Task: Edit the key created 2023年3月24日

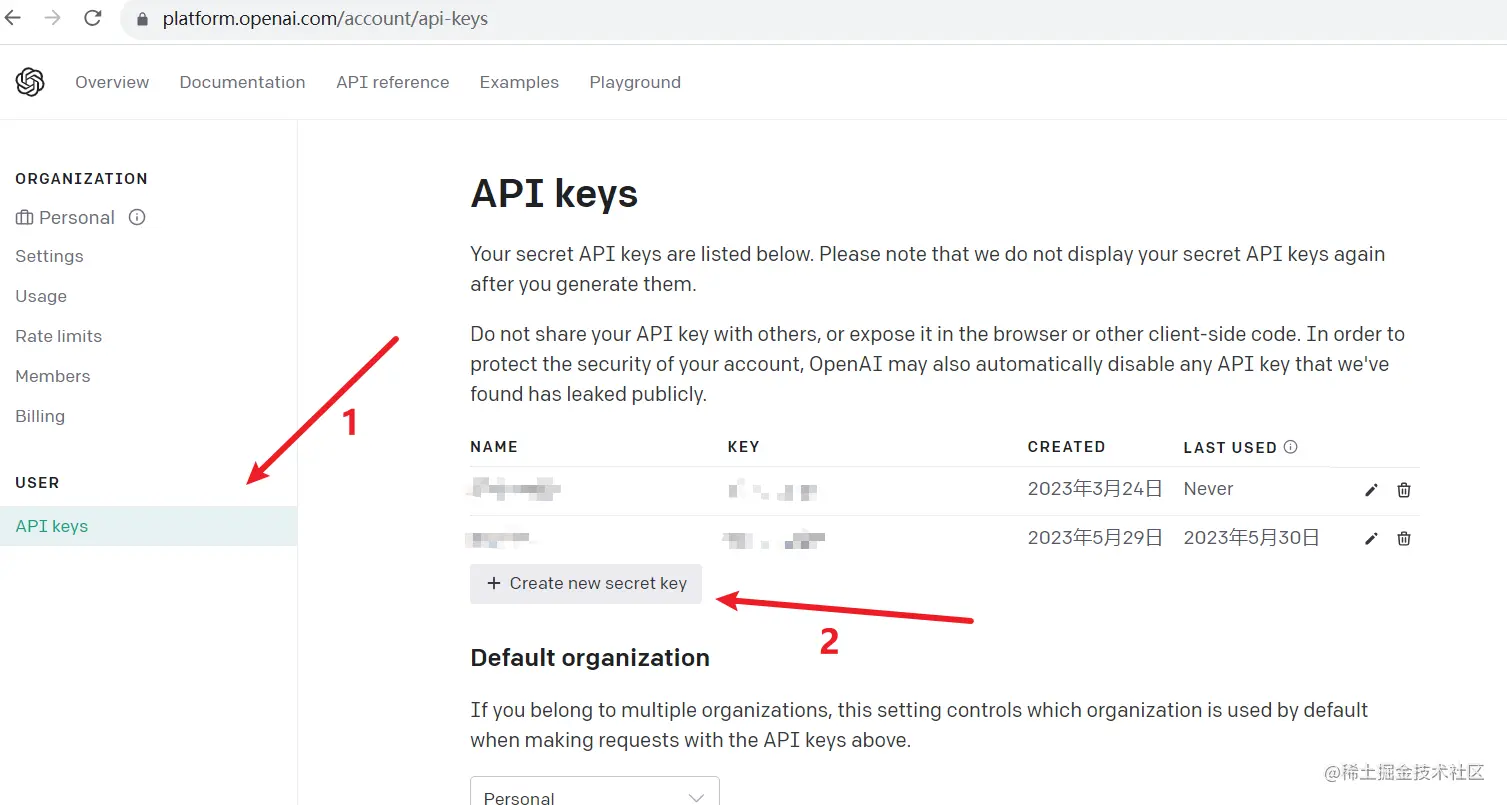Action: coord(1371,490)
